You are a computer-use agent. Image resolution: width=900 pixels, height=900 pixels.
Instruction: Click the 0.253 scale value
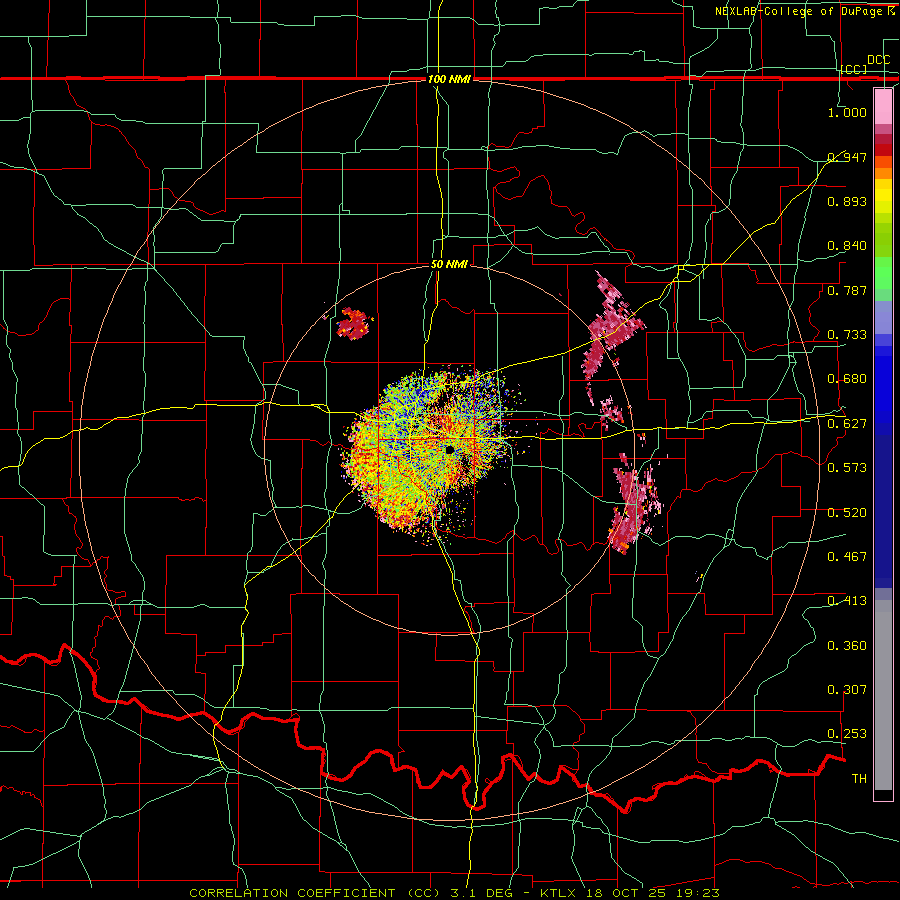(x=847, y=733)
